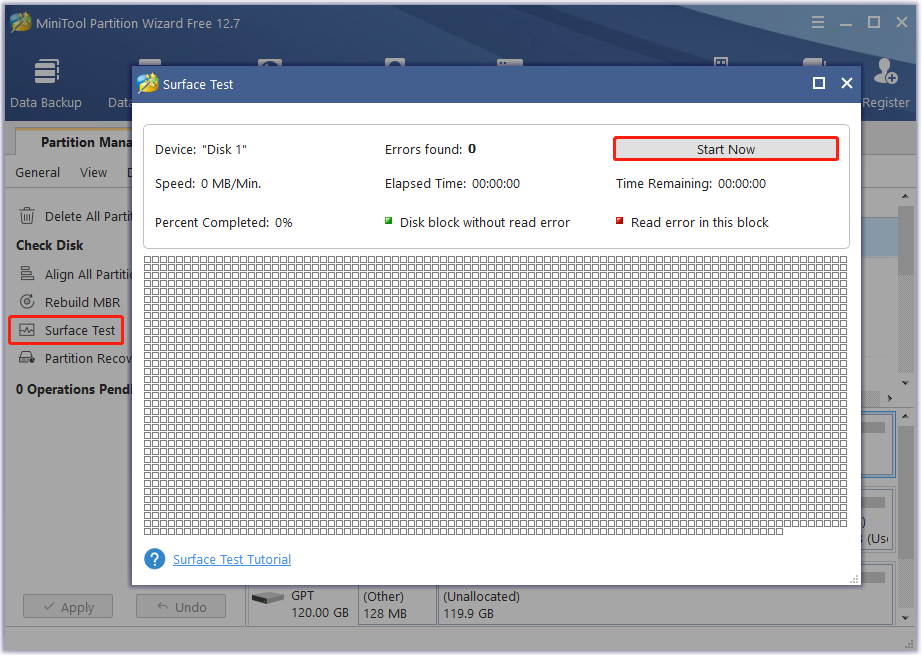Click the 'Check Disk' section heading

49,245
